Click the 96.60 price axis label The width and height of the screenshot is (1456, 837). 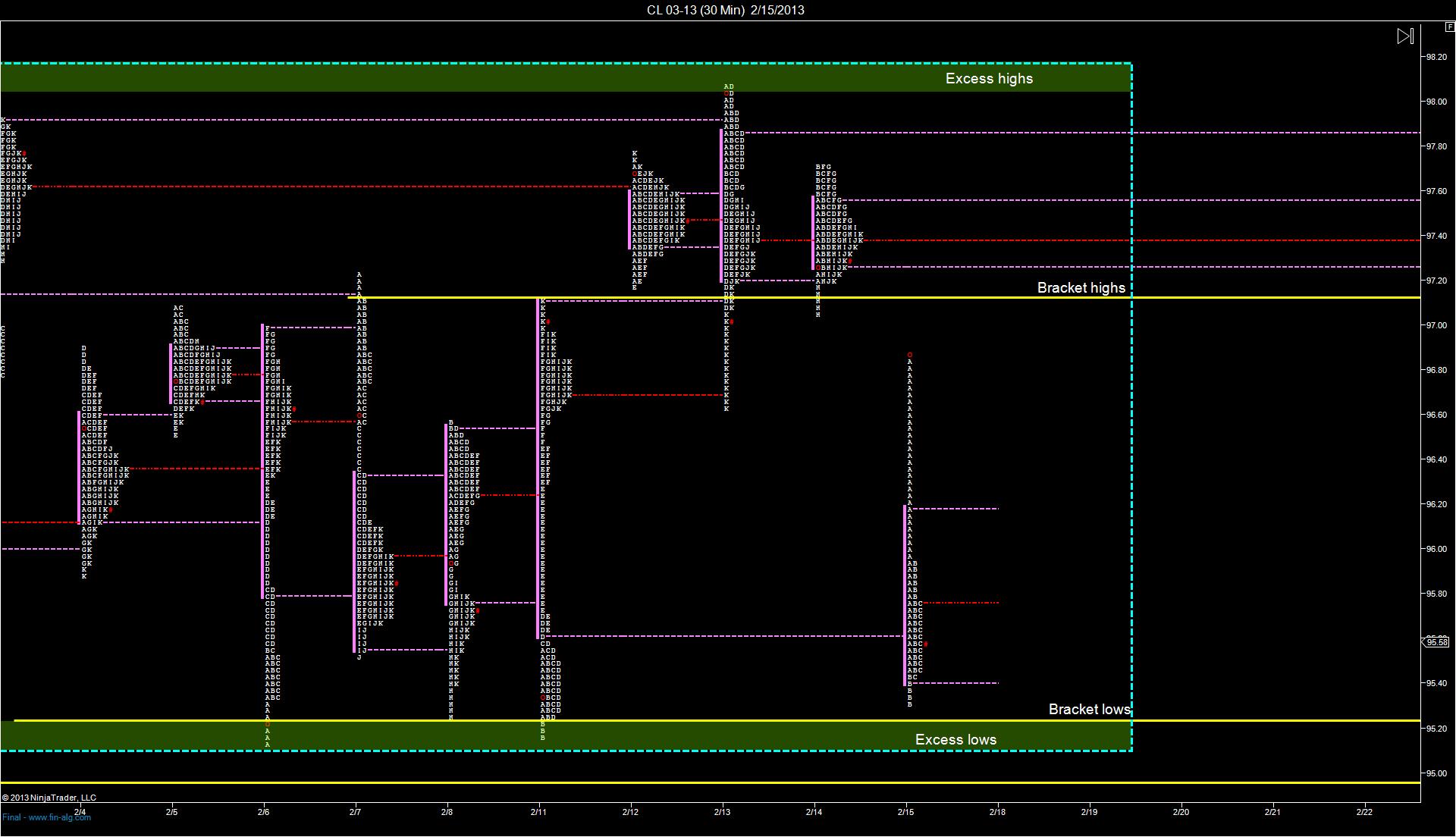tap(1436, 415)
